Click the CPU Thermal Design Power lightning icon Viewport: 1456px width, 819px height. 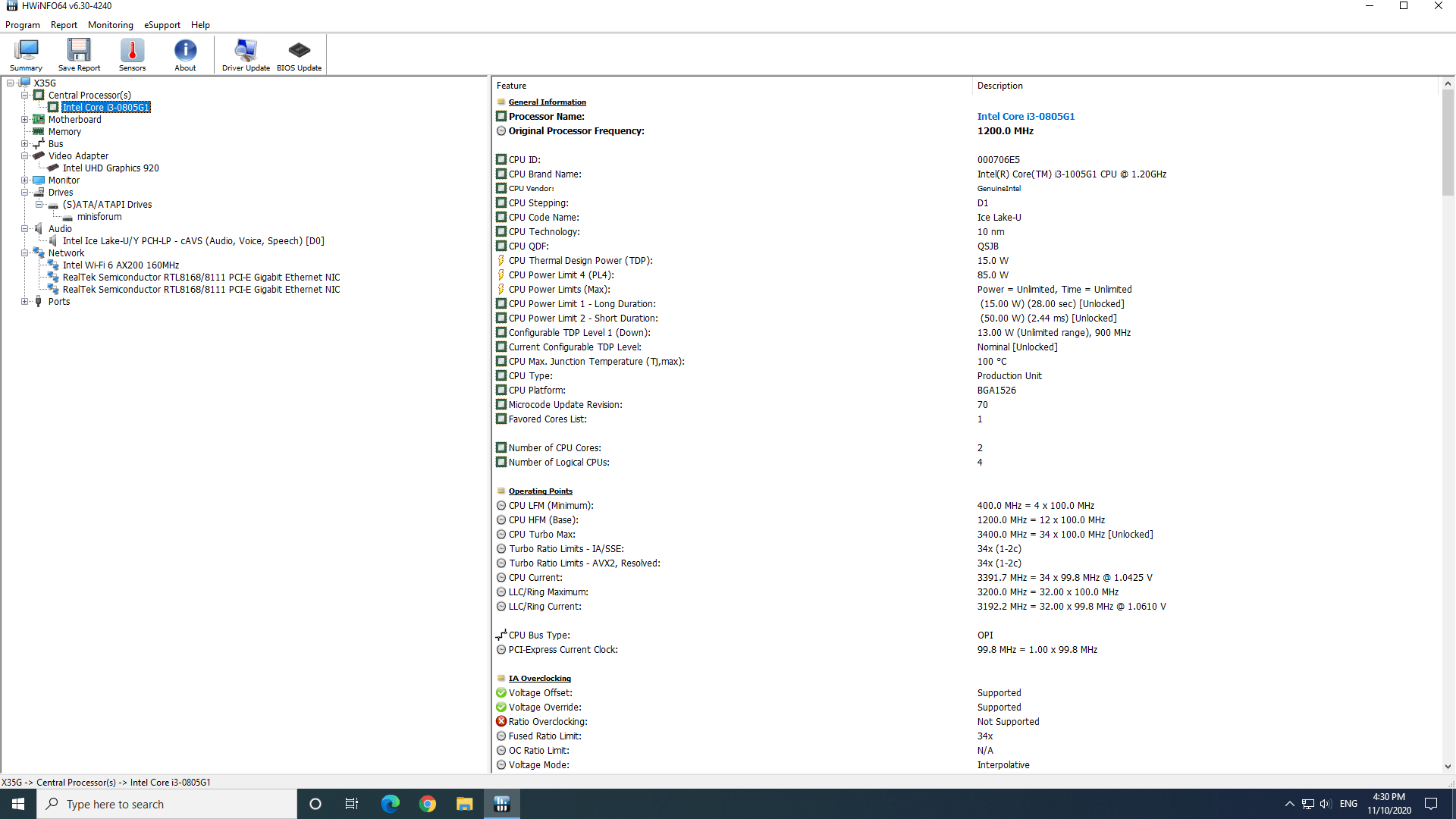(501, 261)
